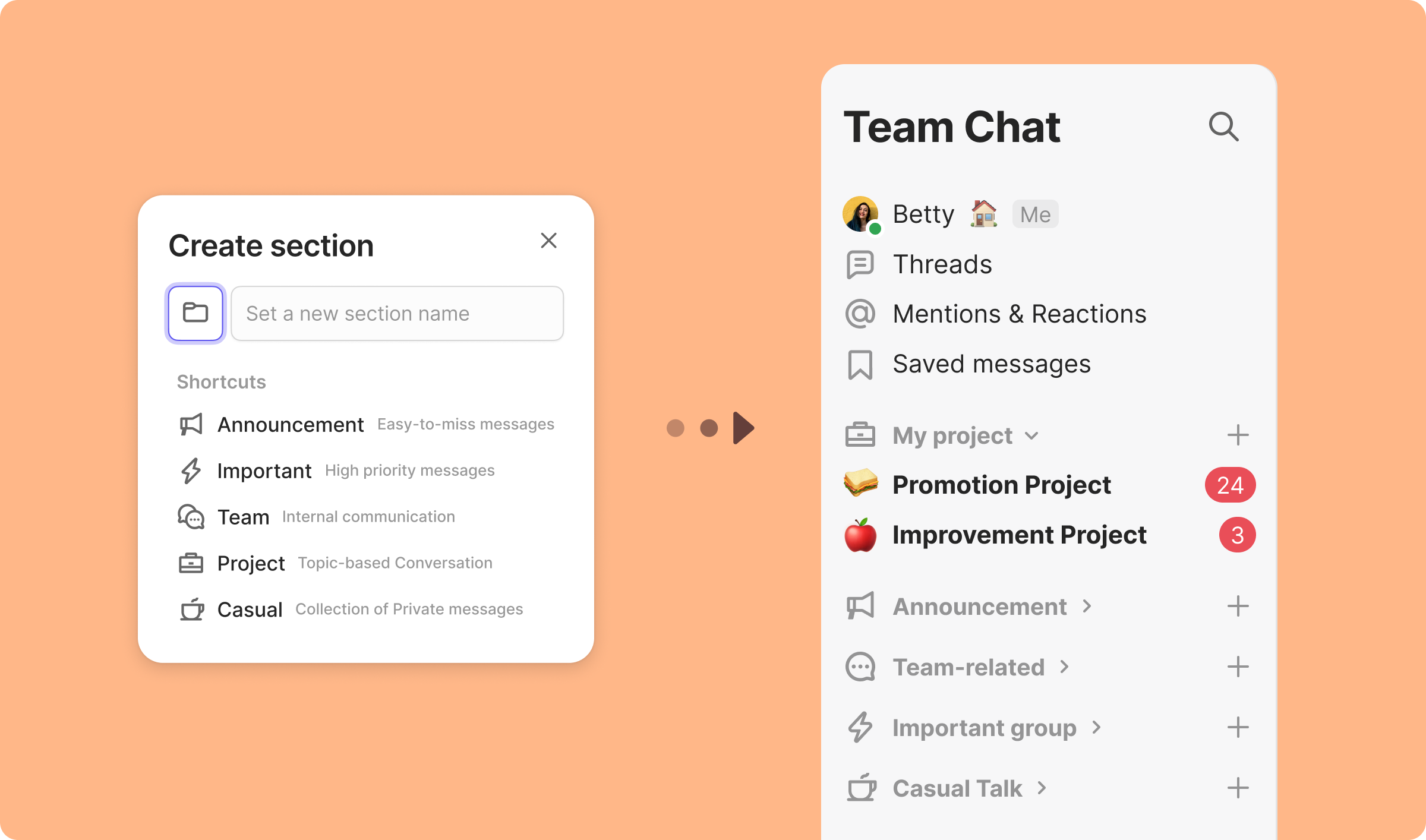Expand the Team-related section
This screenshot has height=840, width=1426.
pyautogui.click(x=1064, y=667)
